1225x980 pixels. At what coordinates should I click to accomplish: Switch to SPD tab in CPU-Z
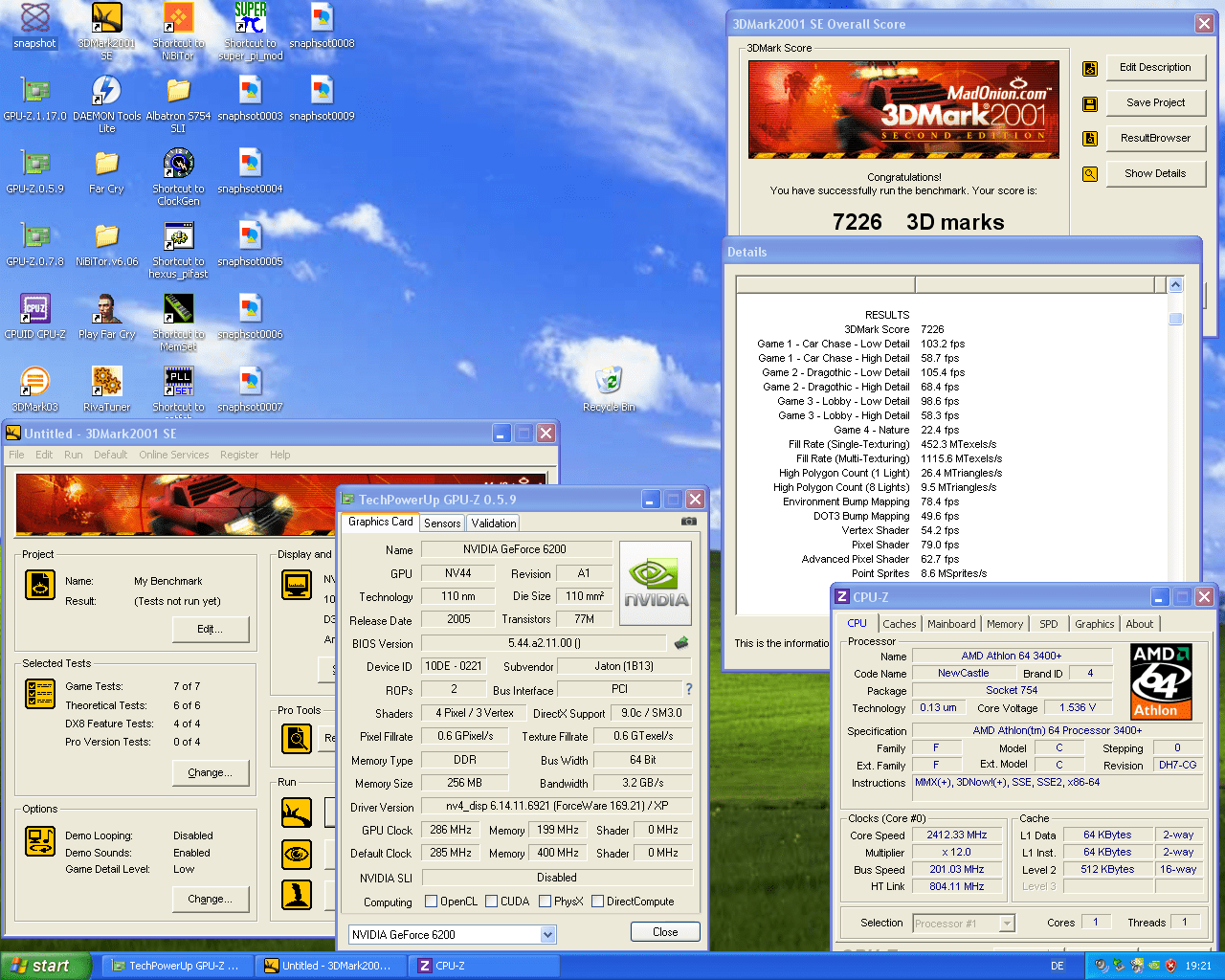point(1049,624)
